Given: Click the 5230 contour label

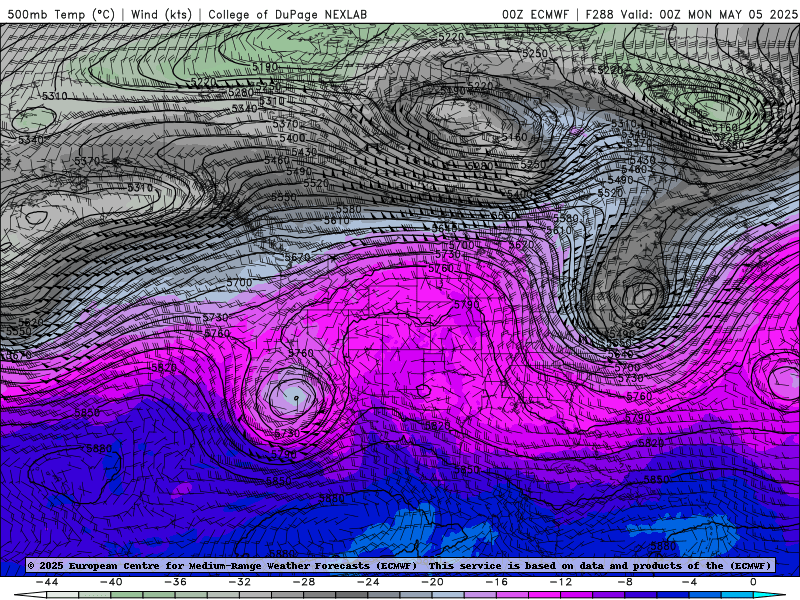Looking at the screenshot, I should pos(533,165).
